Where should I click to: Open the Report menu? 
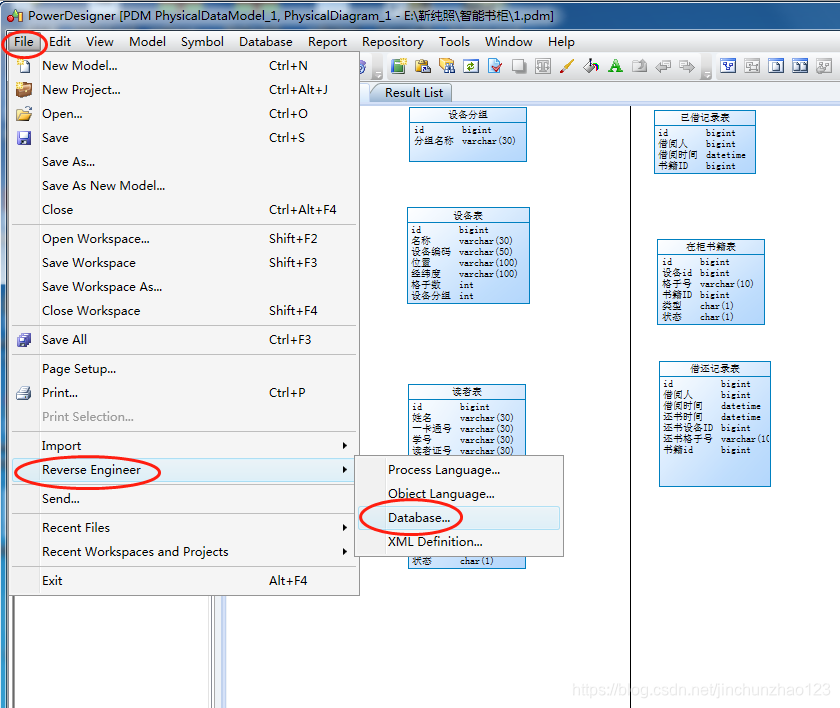(x=327, y=42)
